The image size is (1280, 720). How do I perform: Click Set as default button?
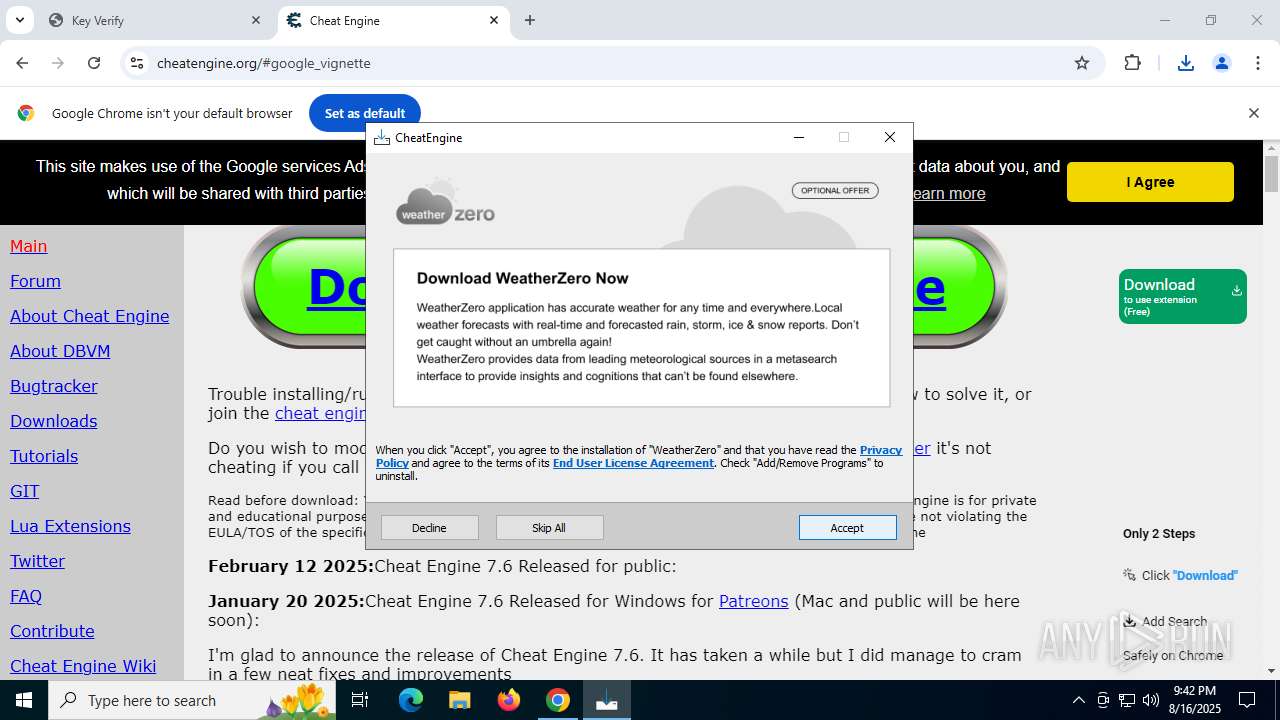(x=365, y=113)
